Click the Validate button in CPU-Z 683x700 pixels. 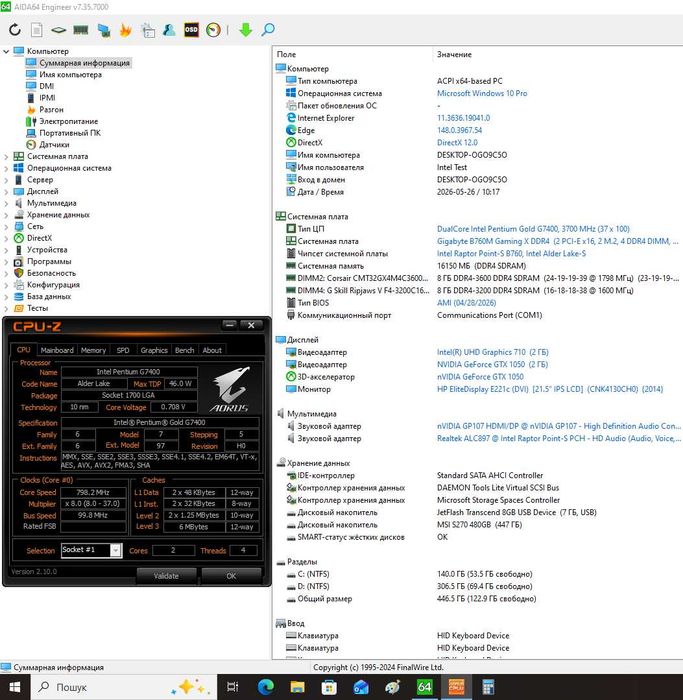(x=166, y=576)
